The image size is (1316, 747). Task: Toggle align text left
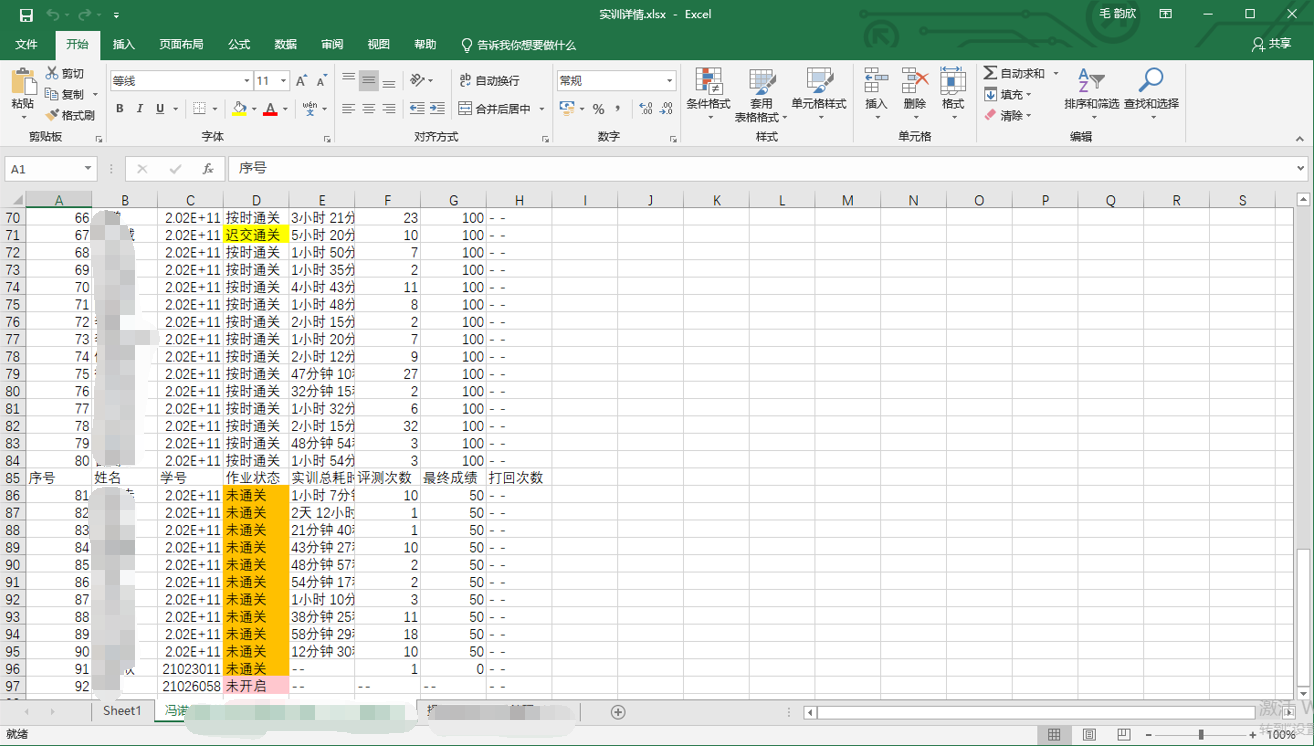coord(348,108)
